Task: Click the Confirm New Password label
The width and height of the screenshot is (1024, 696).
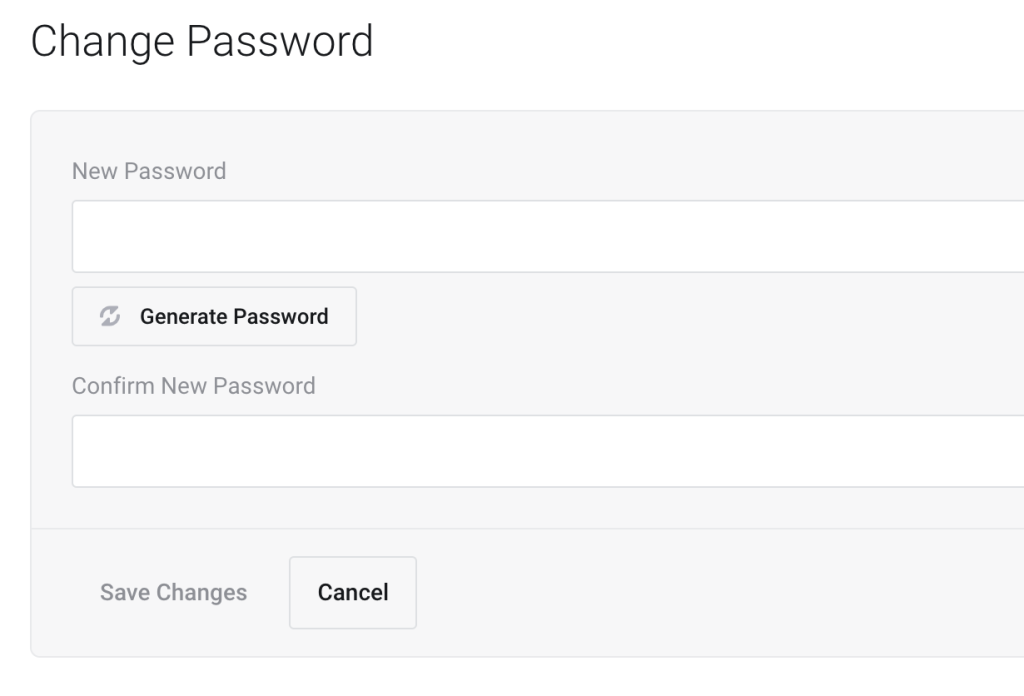Action: (193, 386)
